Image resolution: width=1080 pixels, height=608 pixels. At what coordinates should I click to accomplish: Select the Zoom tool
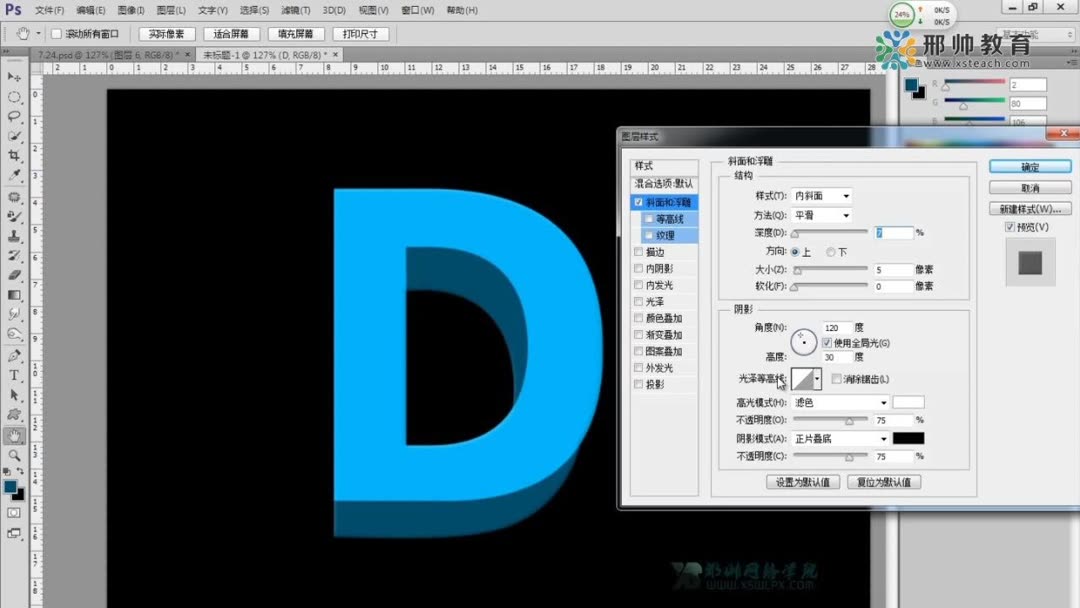[x=14, y=457]
